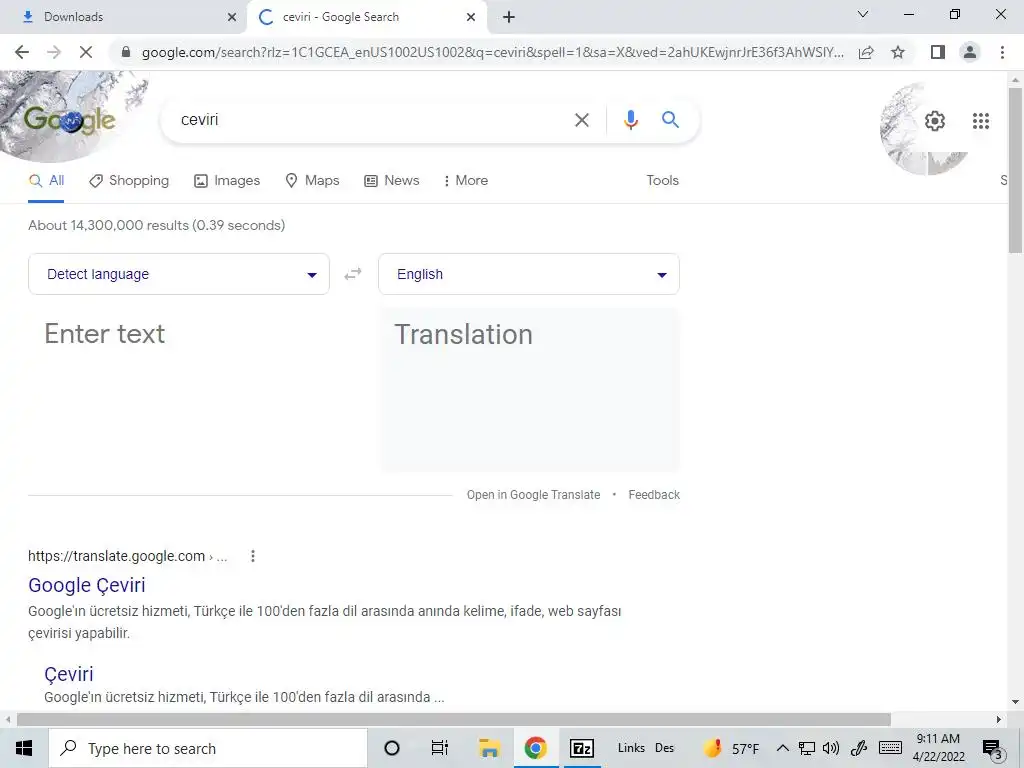
Task: Open a new browser tab
Action: (509, 17)
